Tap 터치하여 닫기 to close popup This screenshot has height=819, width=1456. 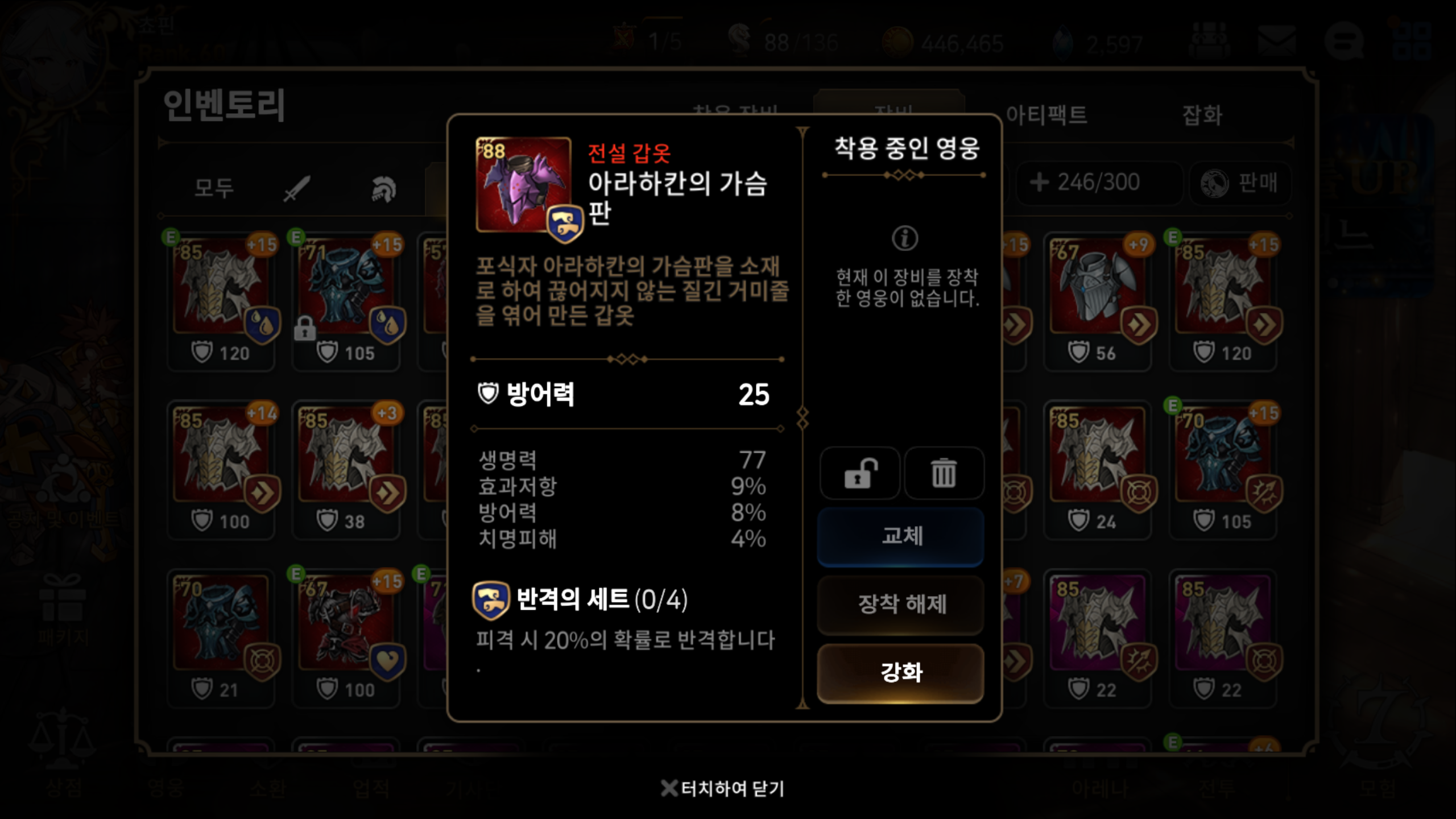pyautogui.click(x=722, y=788)
